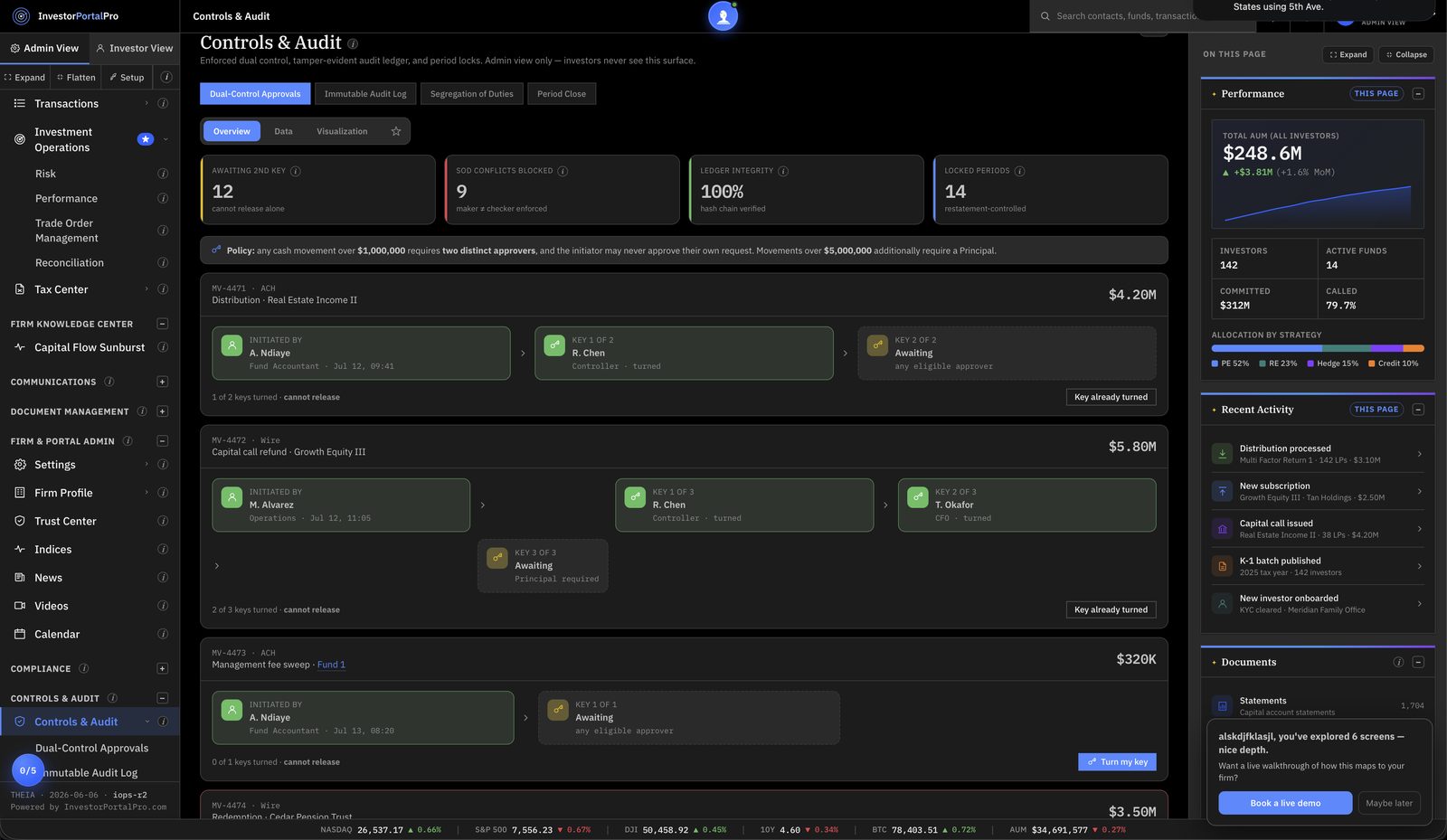
Task: Open the Fund 1 link
Action: click(331, 665)
